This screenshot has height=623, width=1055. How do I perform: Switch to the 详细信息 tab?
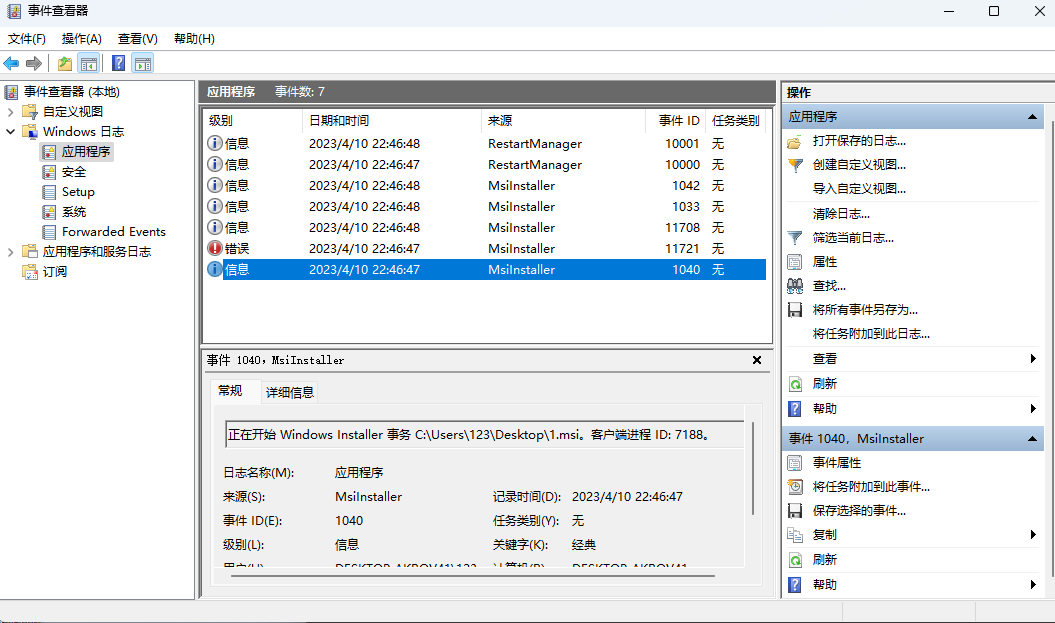pos(290,392)
